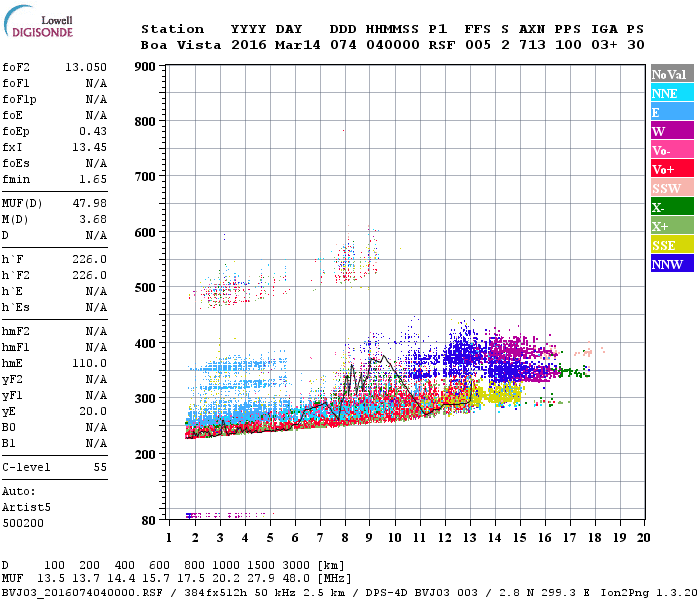Click the Artist5 label
The height and width of the screenshot is (600, 700).
pyautogui.click(x=26, y=508)
